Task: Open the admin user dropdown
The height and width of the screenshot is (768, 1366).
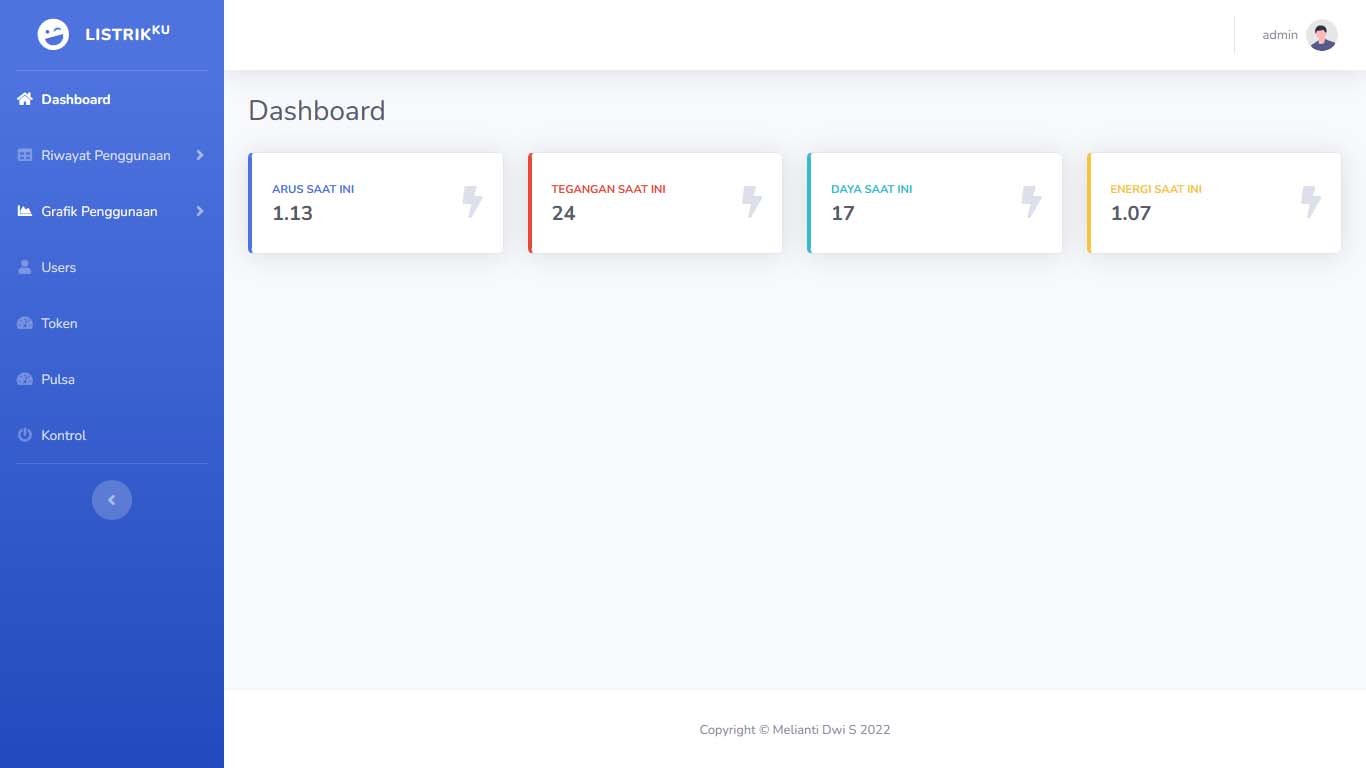Action: point(1280,35)
